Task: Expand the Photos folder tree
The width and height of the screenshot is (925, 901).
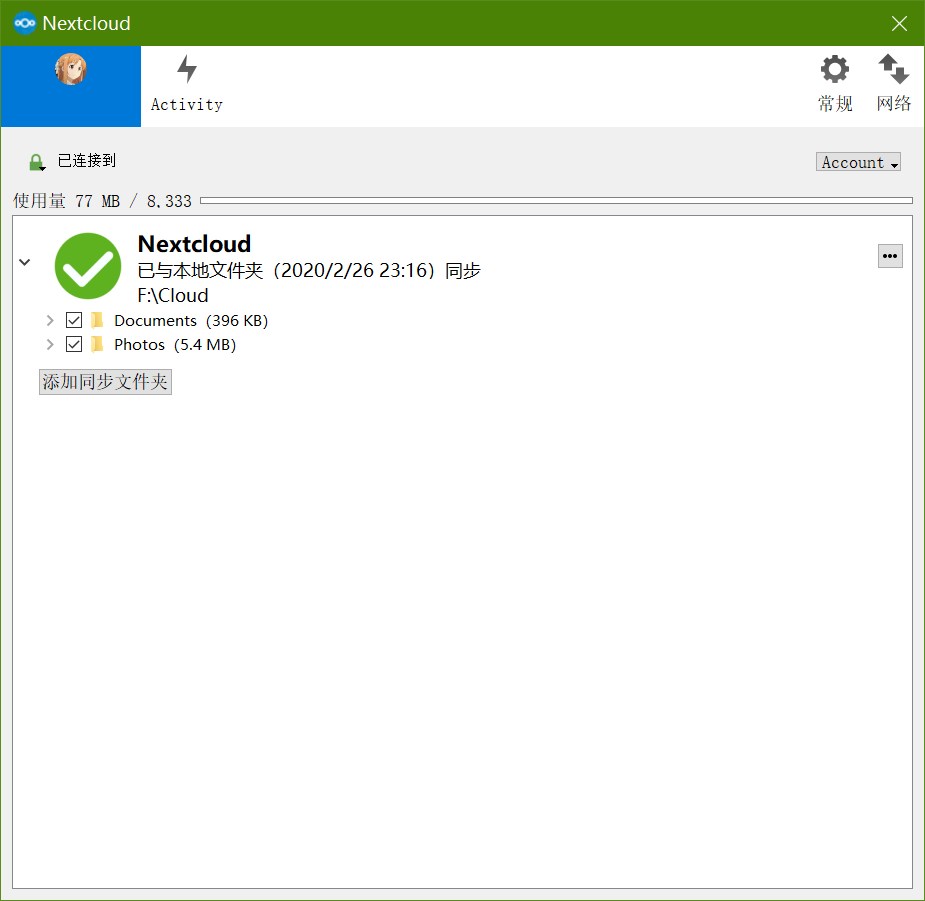Action: [x=50, y=345]
